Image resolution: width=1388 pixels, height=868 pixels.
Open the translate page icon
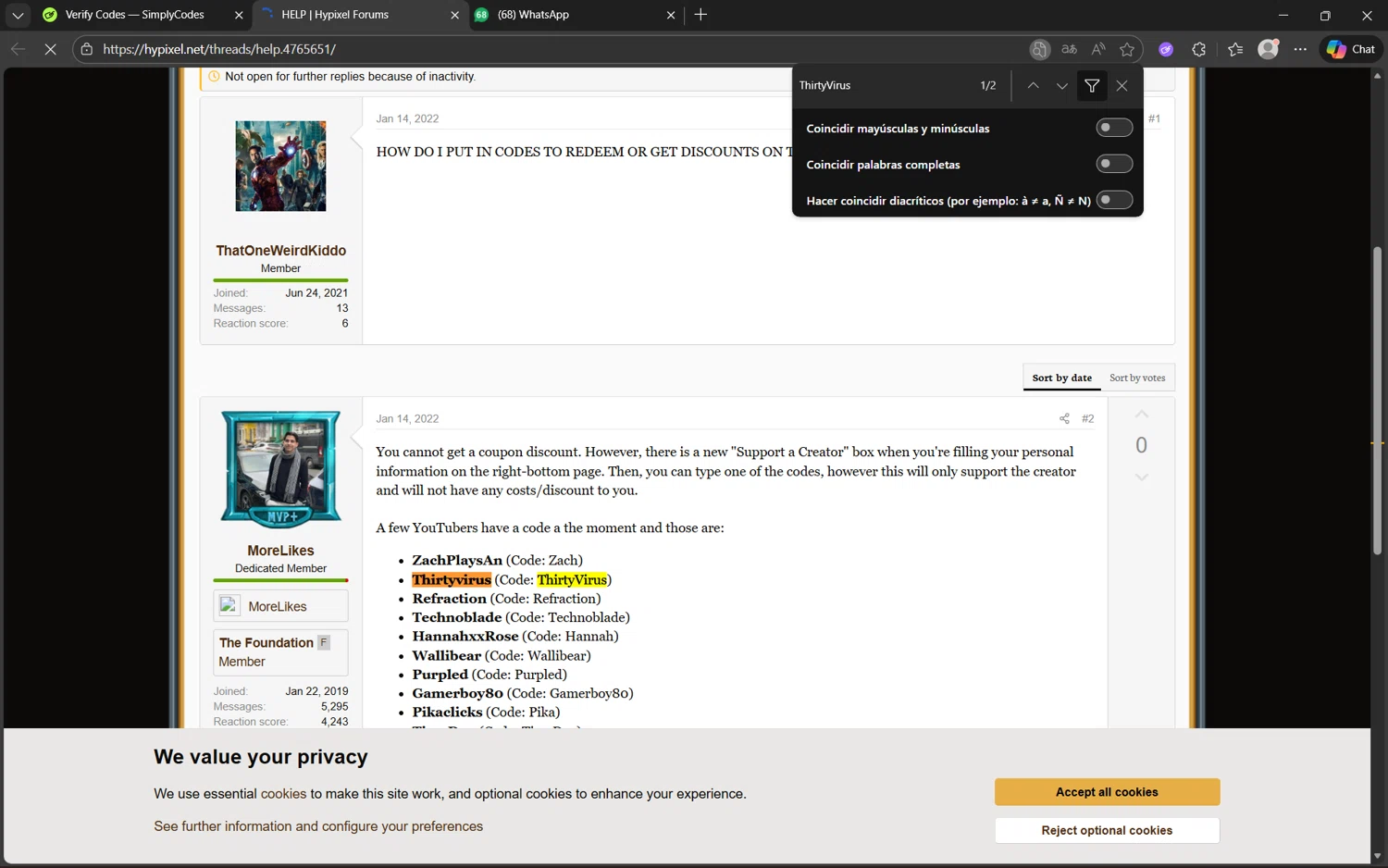[x=1069, y=49]
